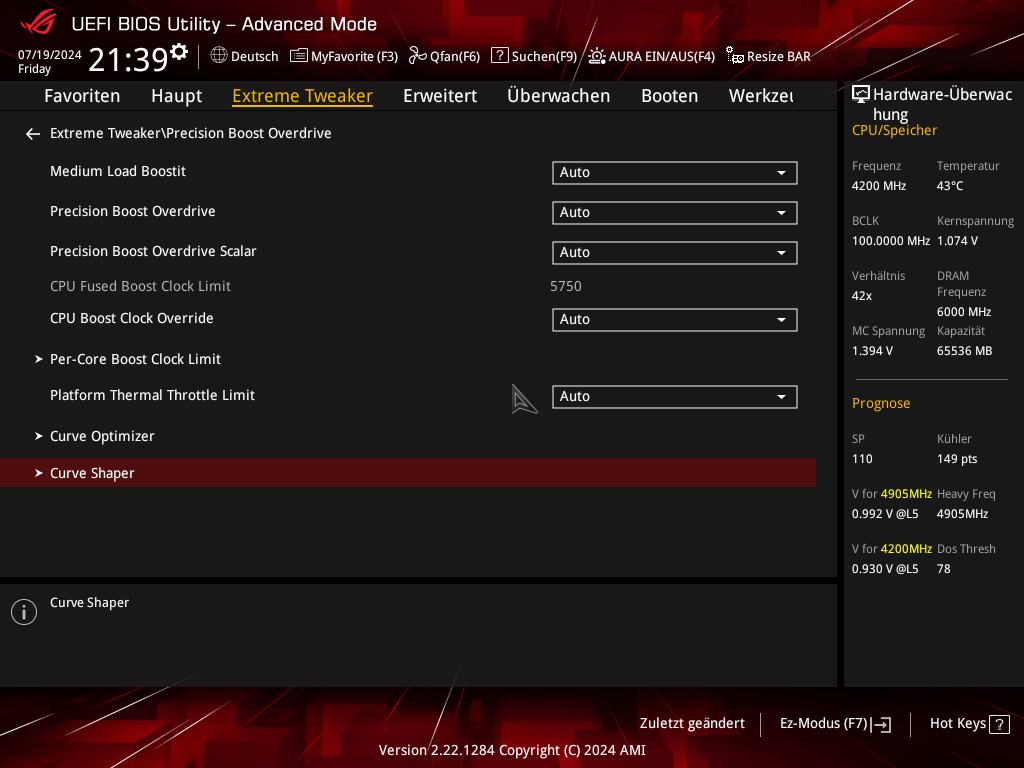Open MyFavorite (F3)
This screenshot has height=768, width=1024.
tap(354, 56)
